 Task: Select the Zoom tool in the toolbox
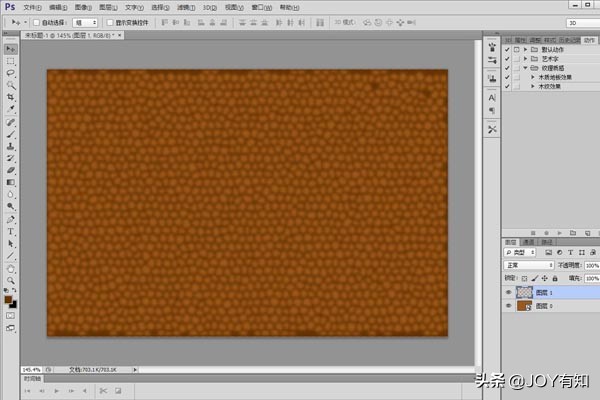(11, 281)
